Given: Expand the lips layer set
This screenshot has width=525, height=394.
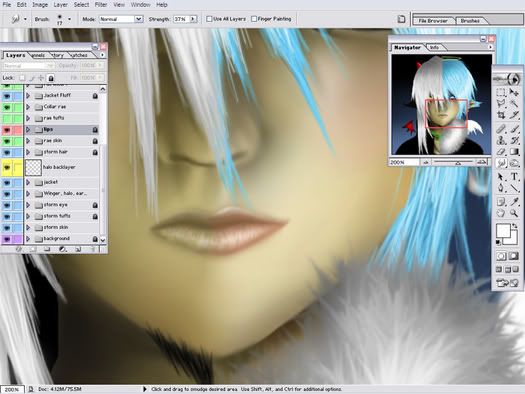Looking at the screenshot, I should point(28,130).
